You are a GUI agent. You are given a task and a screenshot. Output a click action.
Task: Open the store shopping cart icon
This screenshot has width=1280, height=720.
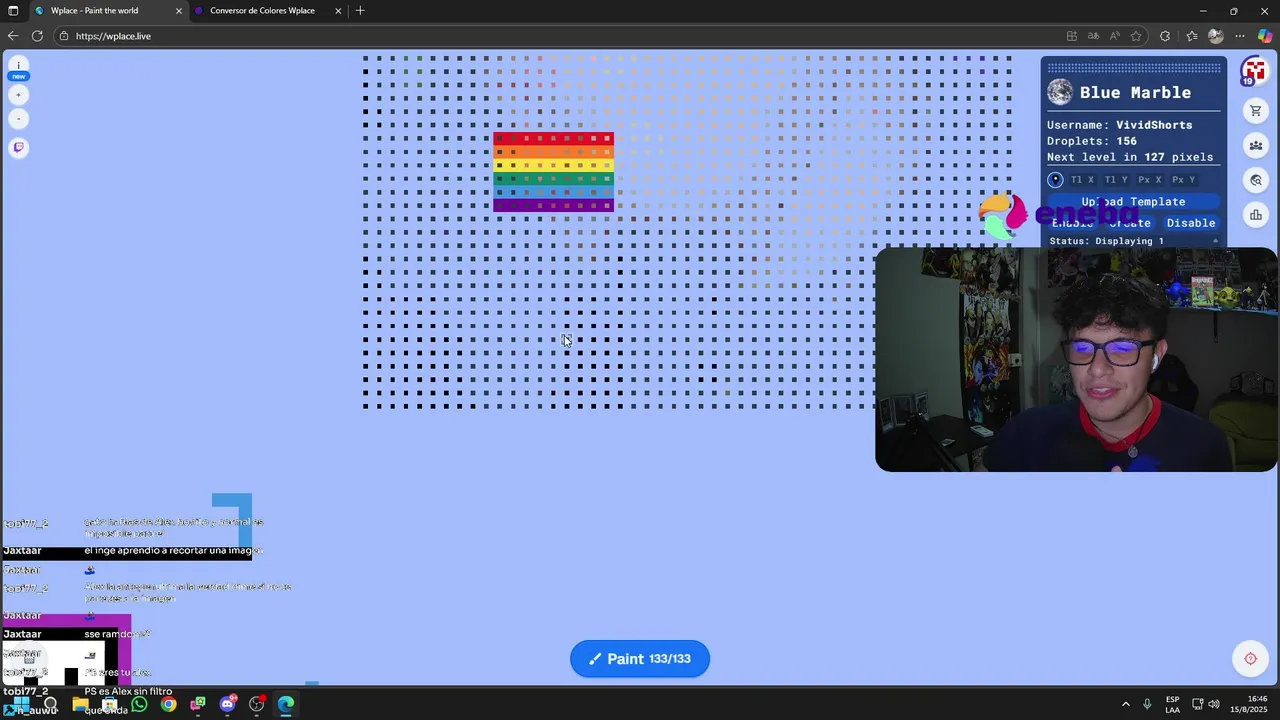tap(1256, 111)
